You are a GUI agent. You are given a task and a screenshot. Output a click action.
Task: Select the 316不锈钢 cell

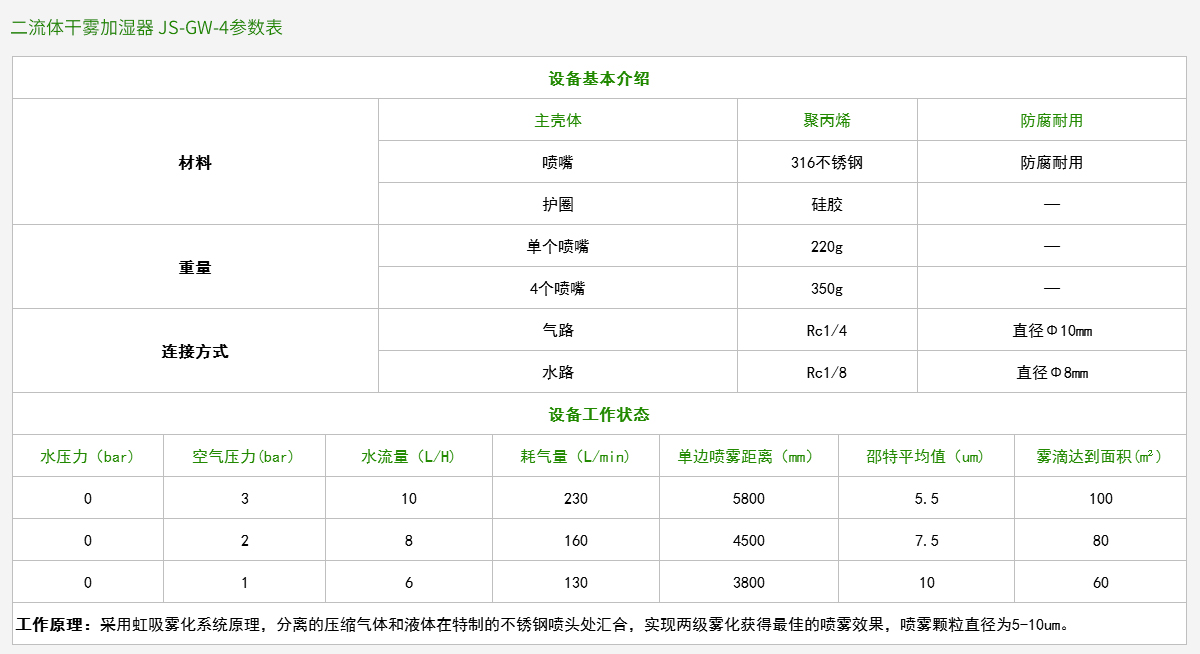827,162
